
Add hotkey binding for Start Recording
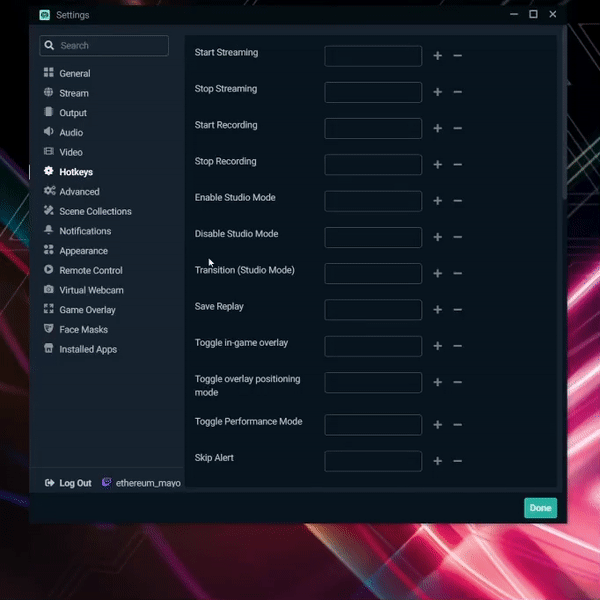438,128
